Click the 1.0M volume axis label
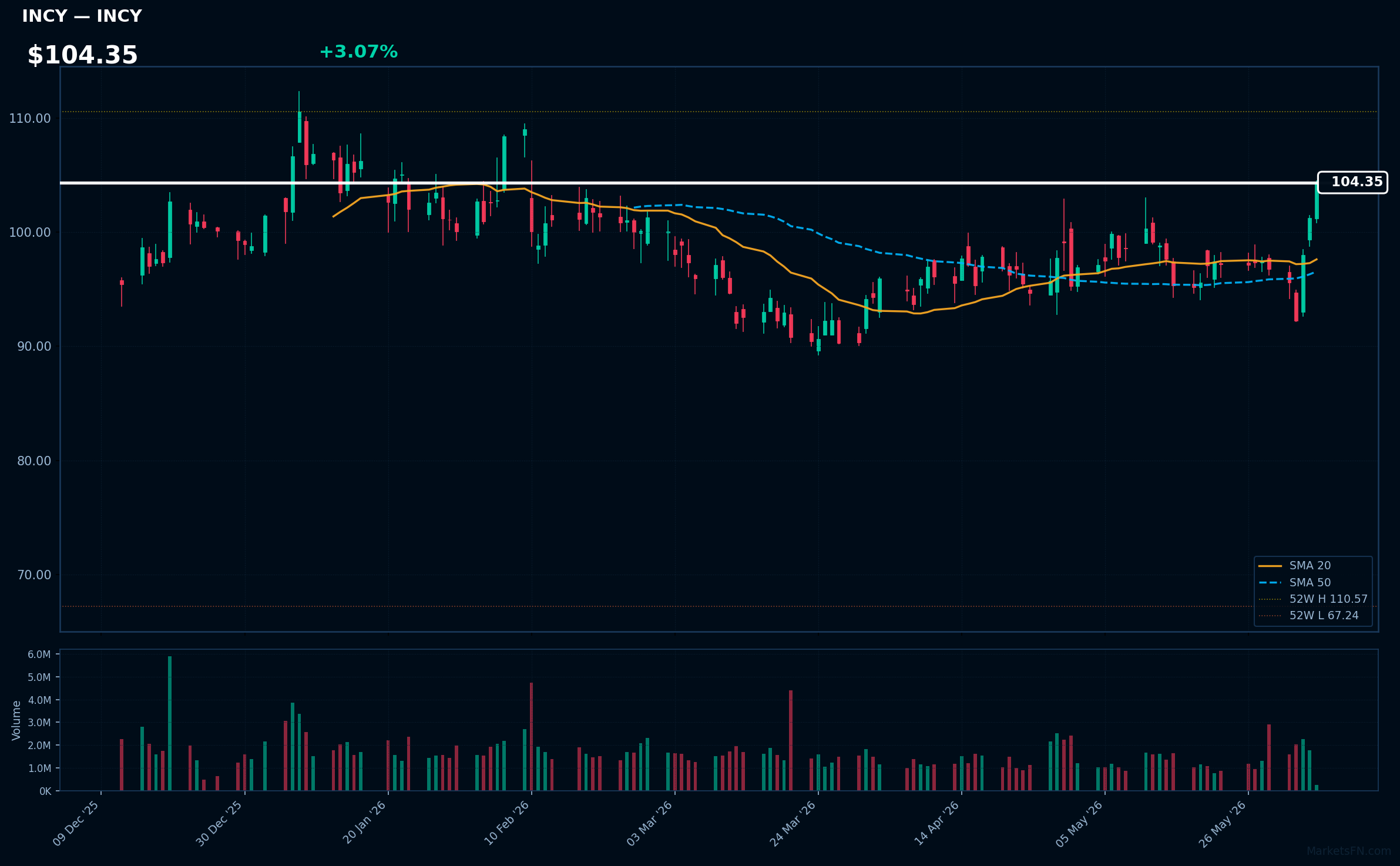Image resolution: width=1400 pixels, height=866 pixels. point(39,768)
